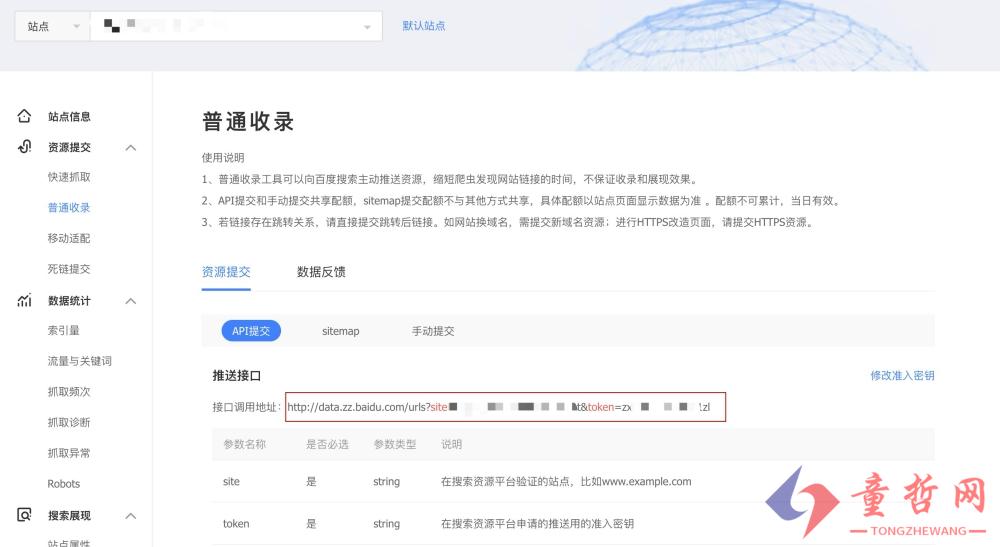Click the 说明 column header
1000x547 pixels.
pyautogui.click(x=452, y=444)
